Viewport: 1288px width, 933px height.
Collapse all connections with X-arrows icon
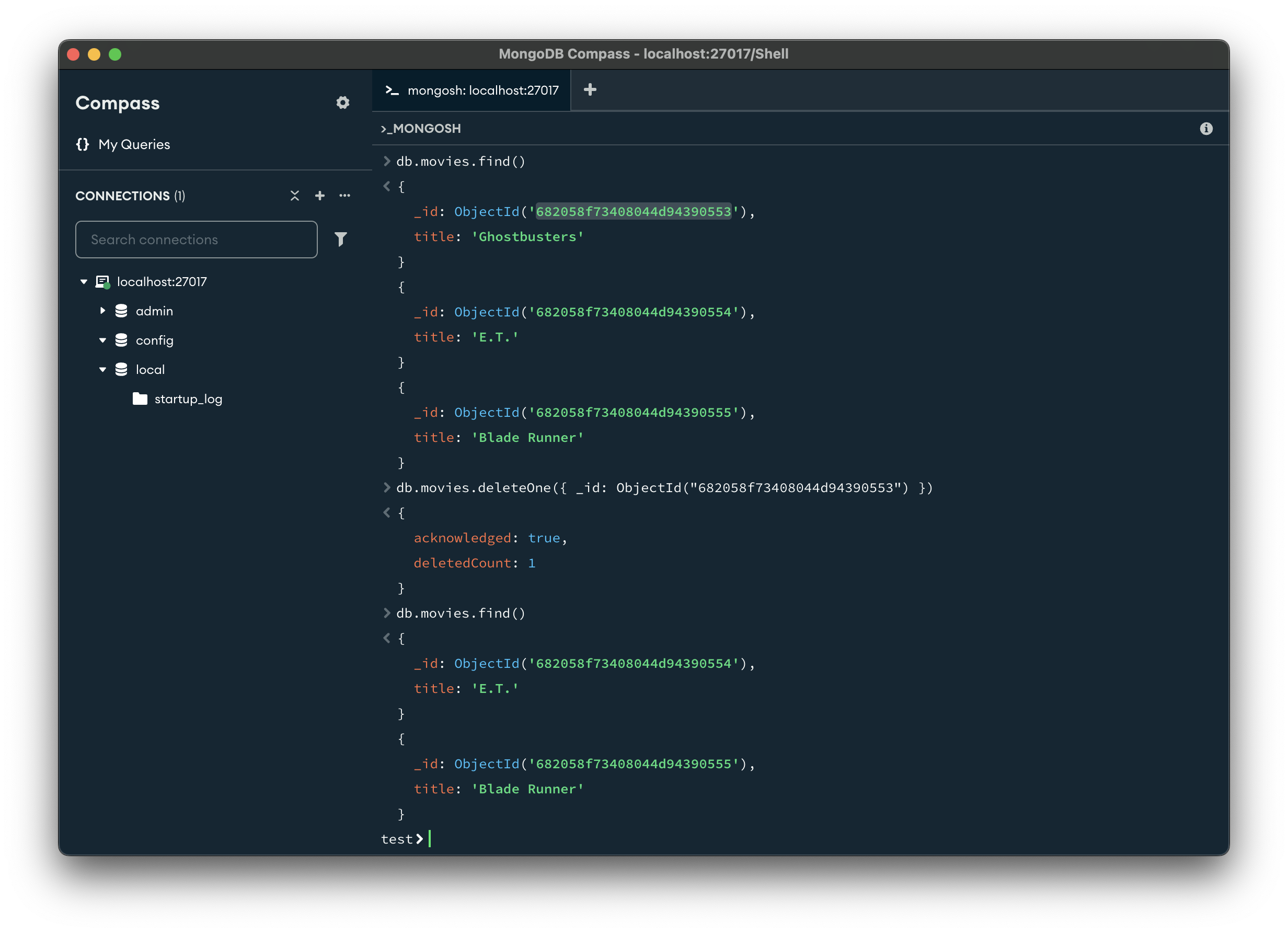tap(295, 196)
